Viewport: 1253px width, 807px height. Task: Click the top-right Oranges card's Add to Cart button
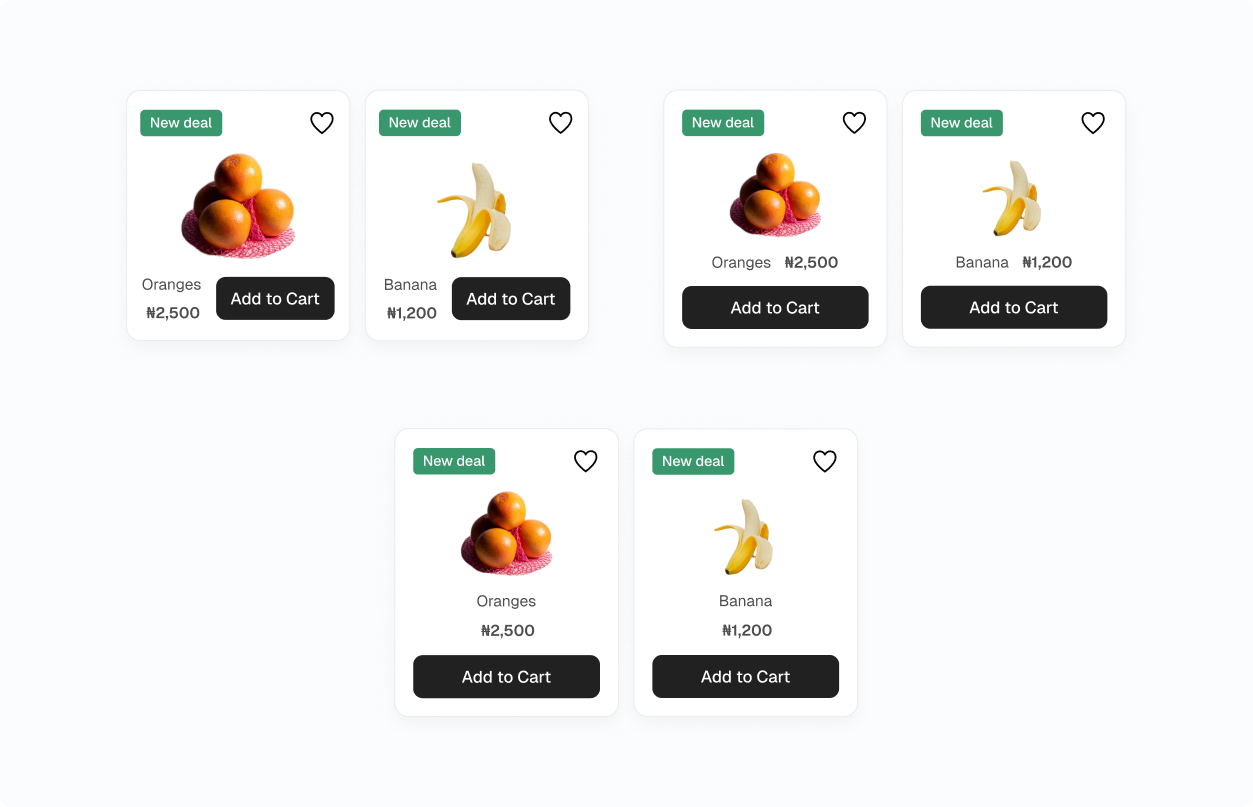[x=775, y=308]
